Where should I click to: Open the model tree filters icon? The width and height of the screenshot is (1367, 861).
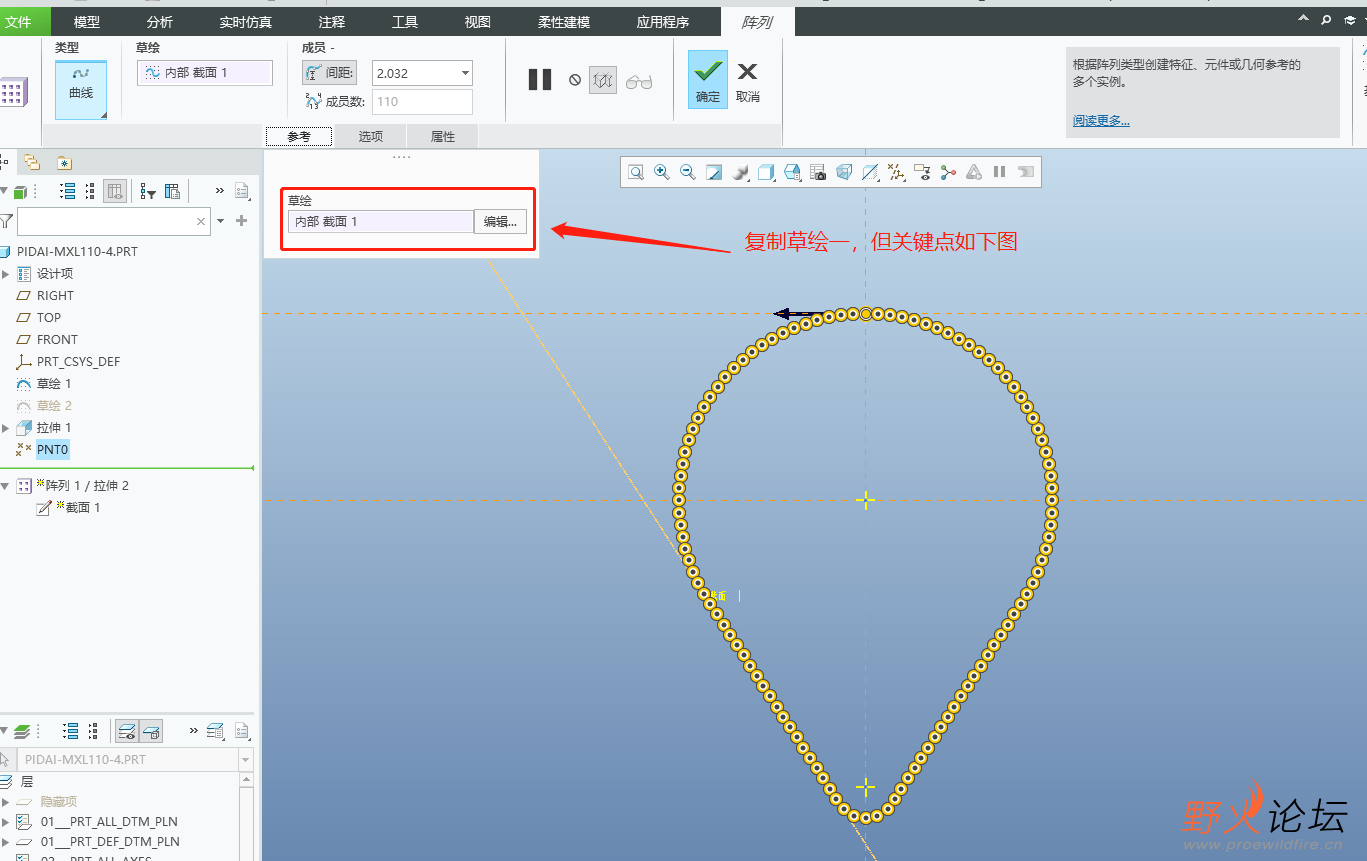(x=148, y=191)
